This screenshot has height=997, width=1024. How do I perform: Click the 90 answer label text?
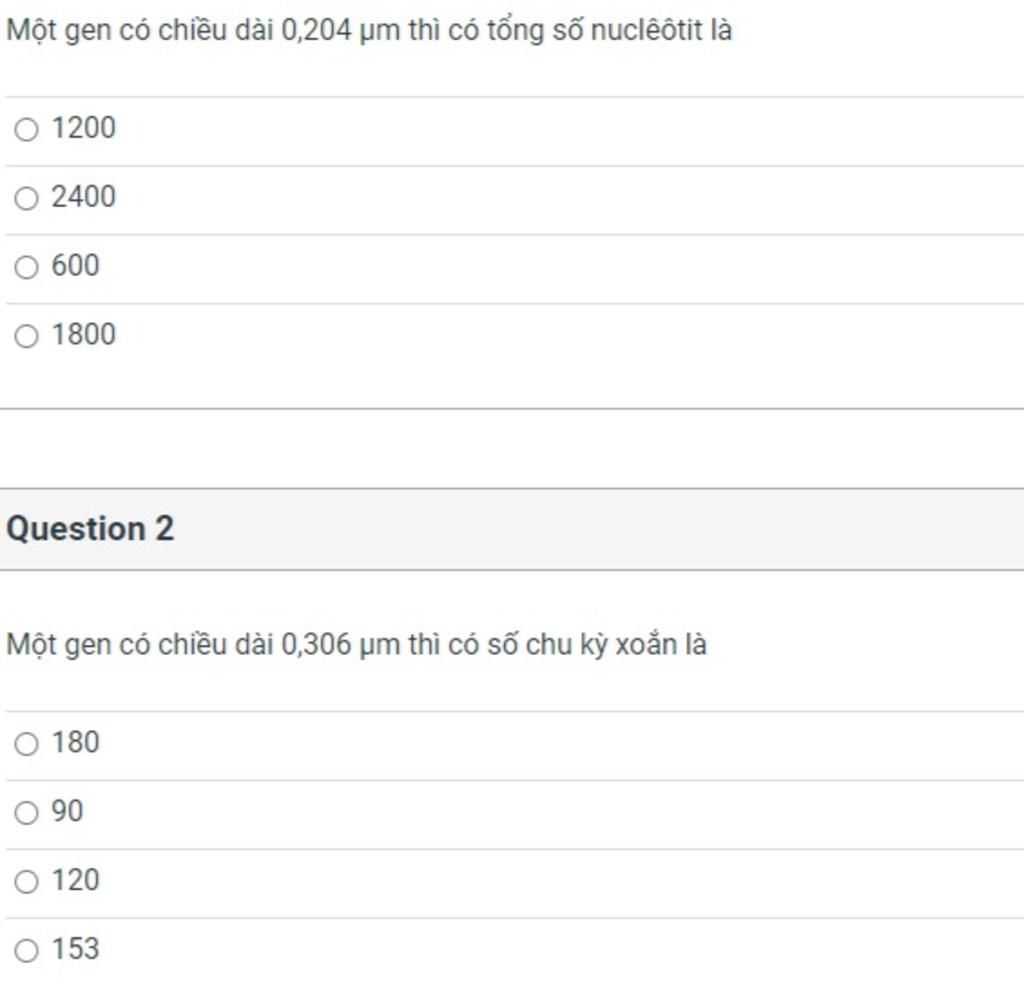pos(67,812)
